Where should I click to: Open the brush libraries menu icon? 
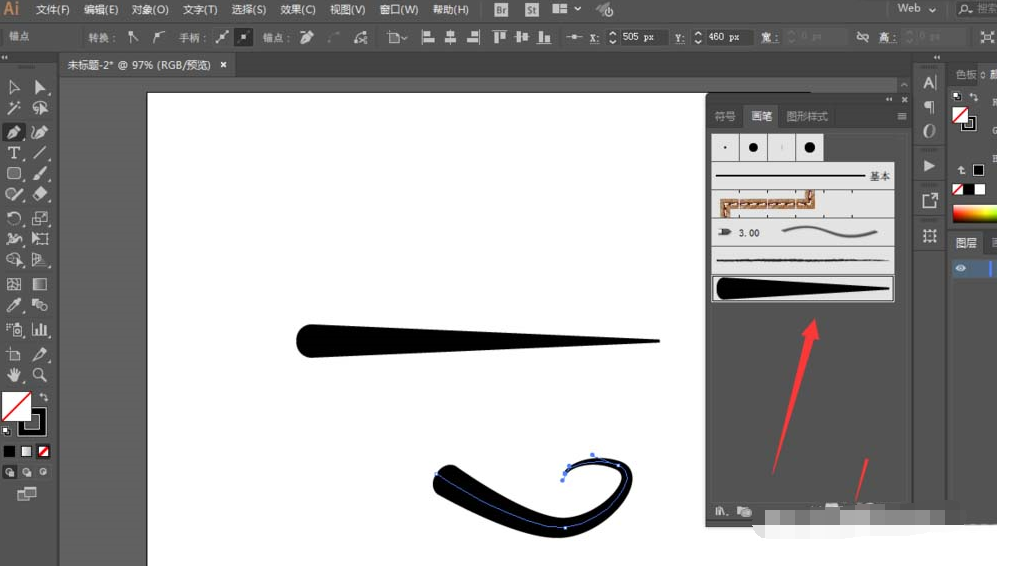click(x=721, y=511)
